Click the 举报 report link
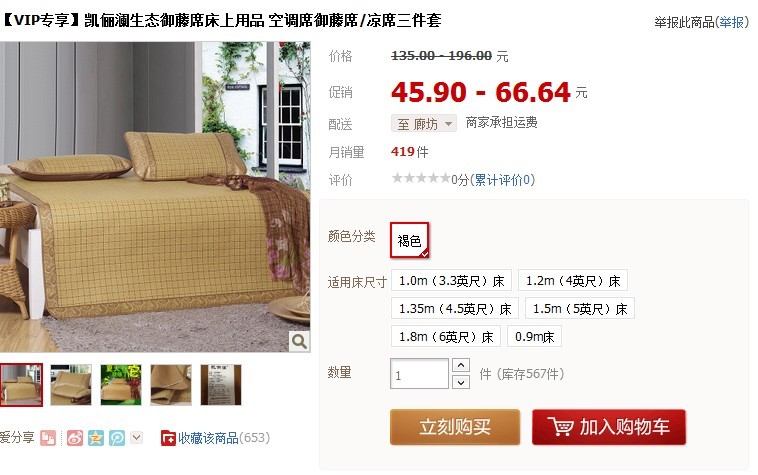Image resolution: width=758 pixels, height=475 pixels. [731, 22]
